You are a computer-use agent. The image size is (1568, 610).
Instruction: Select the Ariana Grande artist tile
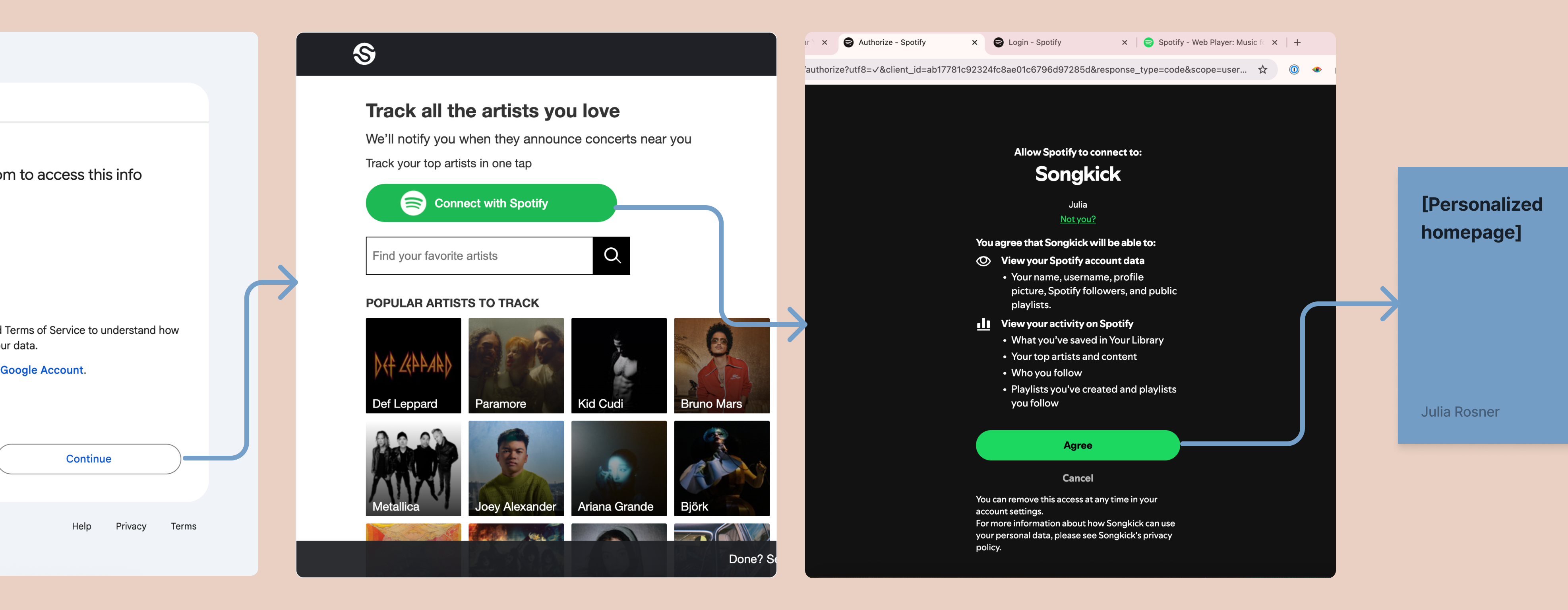click(619, 468)
